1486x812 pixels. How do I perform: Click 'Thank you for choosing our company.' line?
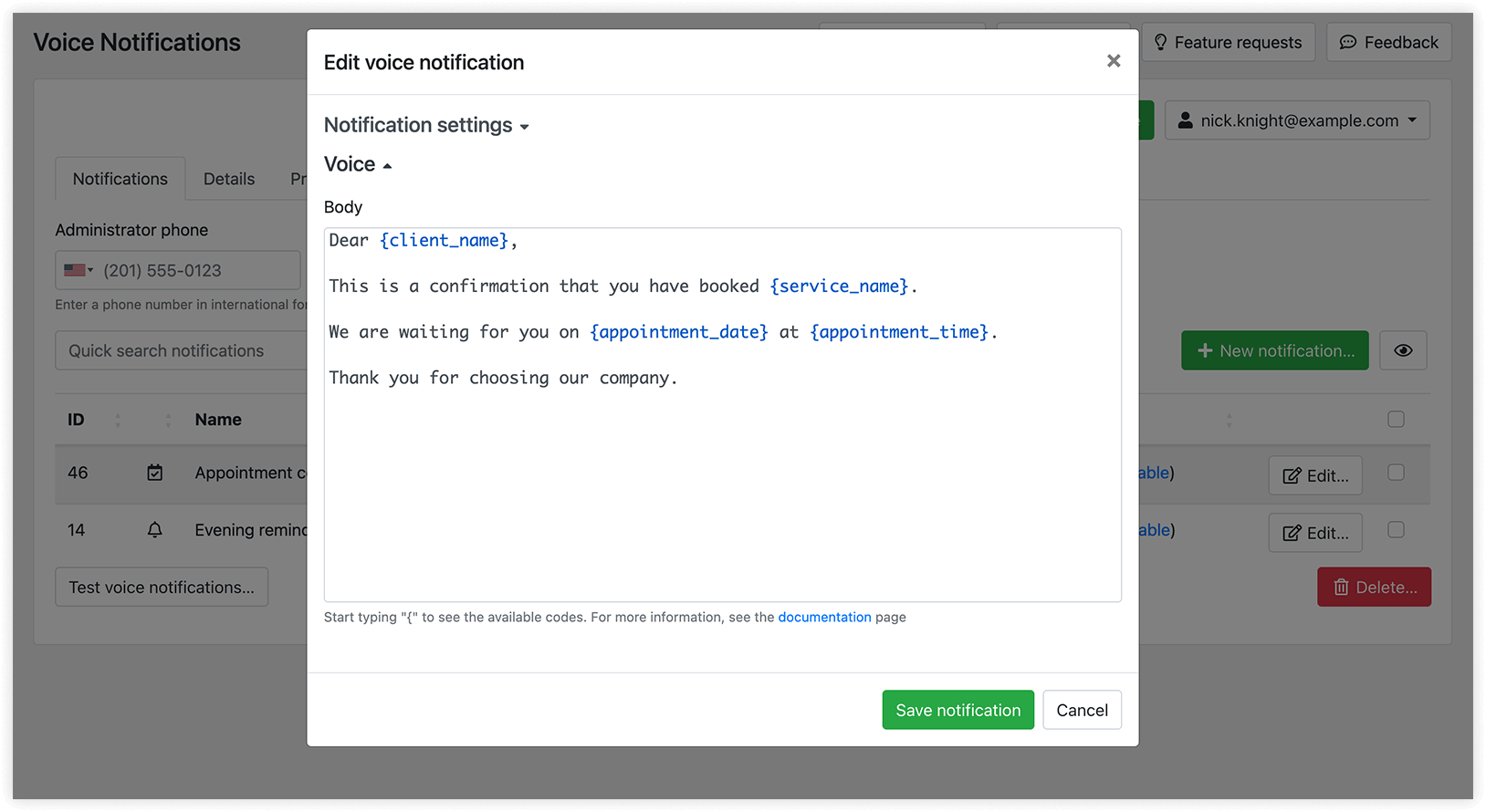coord(503,378)
